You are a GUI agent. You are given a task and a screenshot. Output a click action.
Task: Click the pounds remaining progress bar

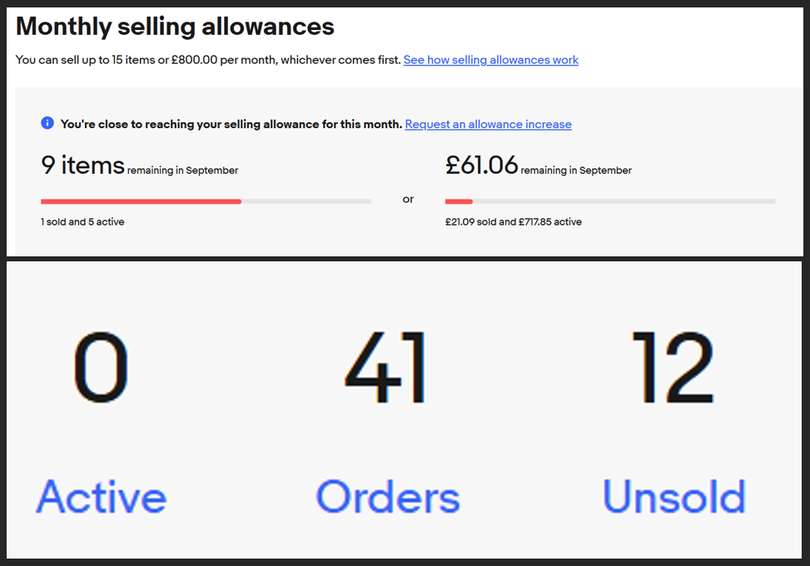(x=610, y=201)
